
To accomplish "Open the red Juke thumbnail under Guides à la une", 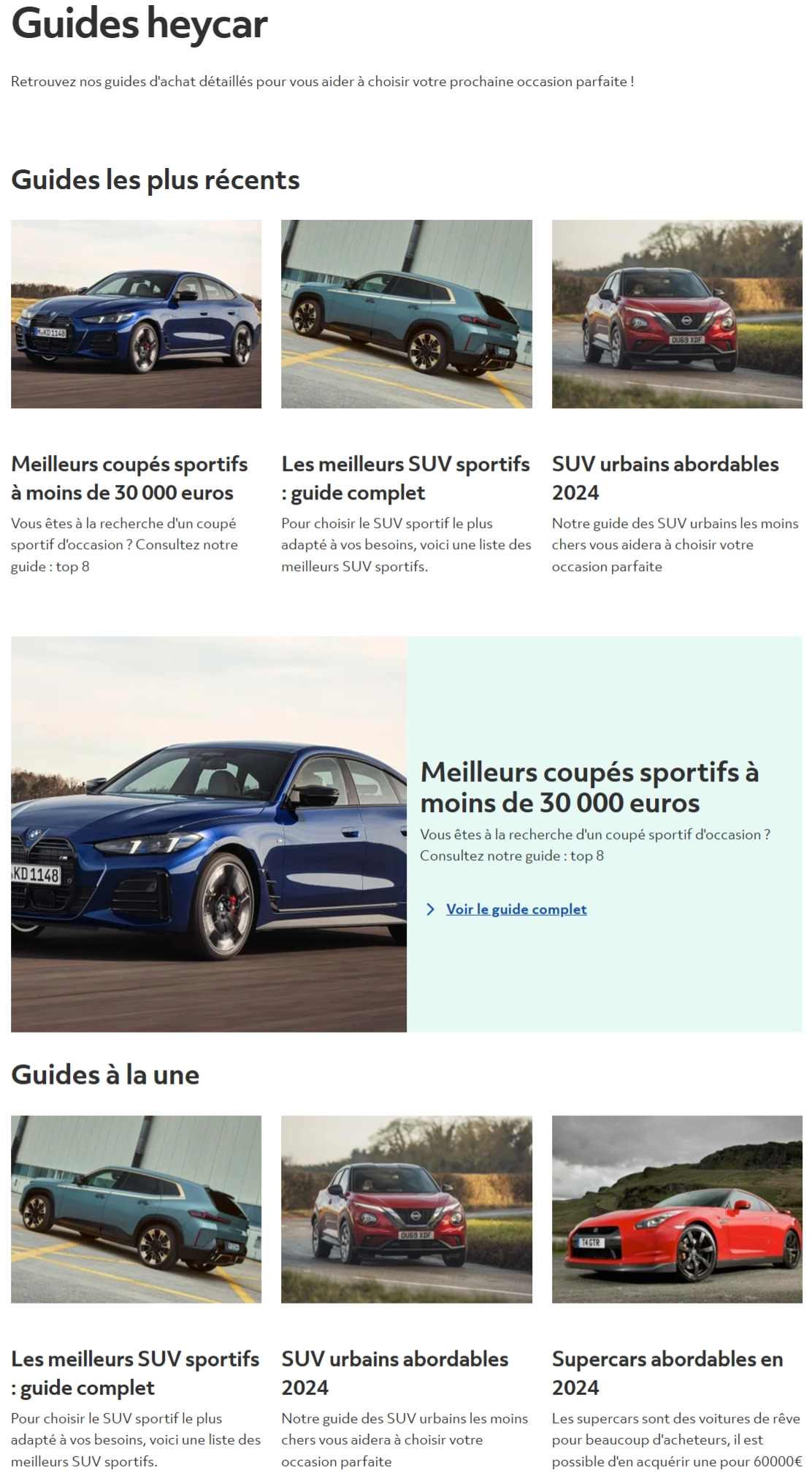I will (407, 1209).
